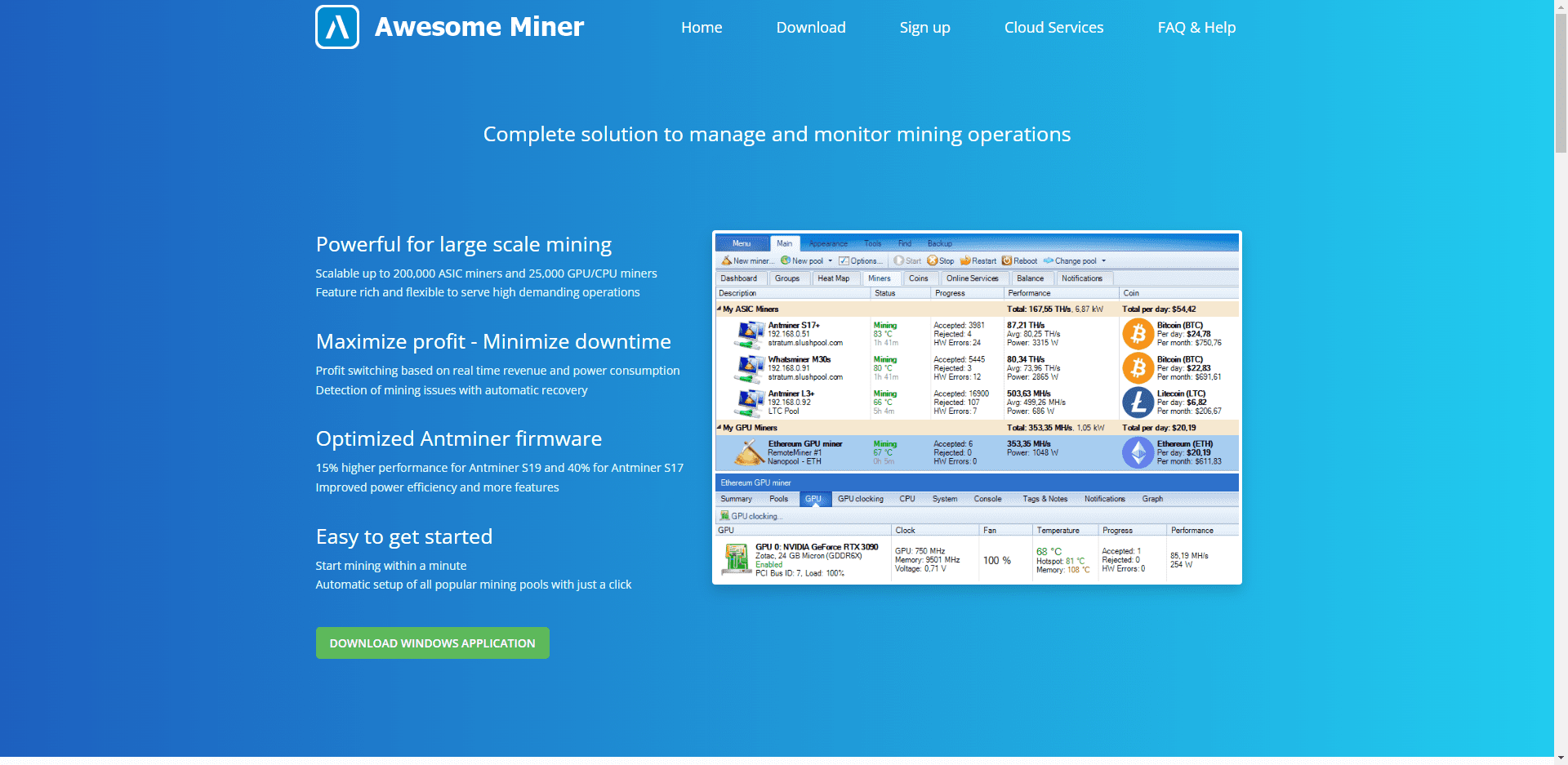The height and width of the screenshot is (765, 1568).
Task: Select the Find ribbon tab
Action: 905,243
